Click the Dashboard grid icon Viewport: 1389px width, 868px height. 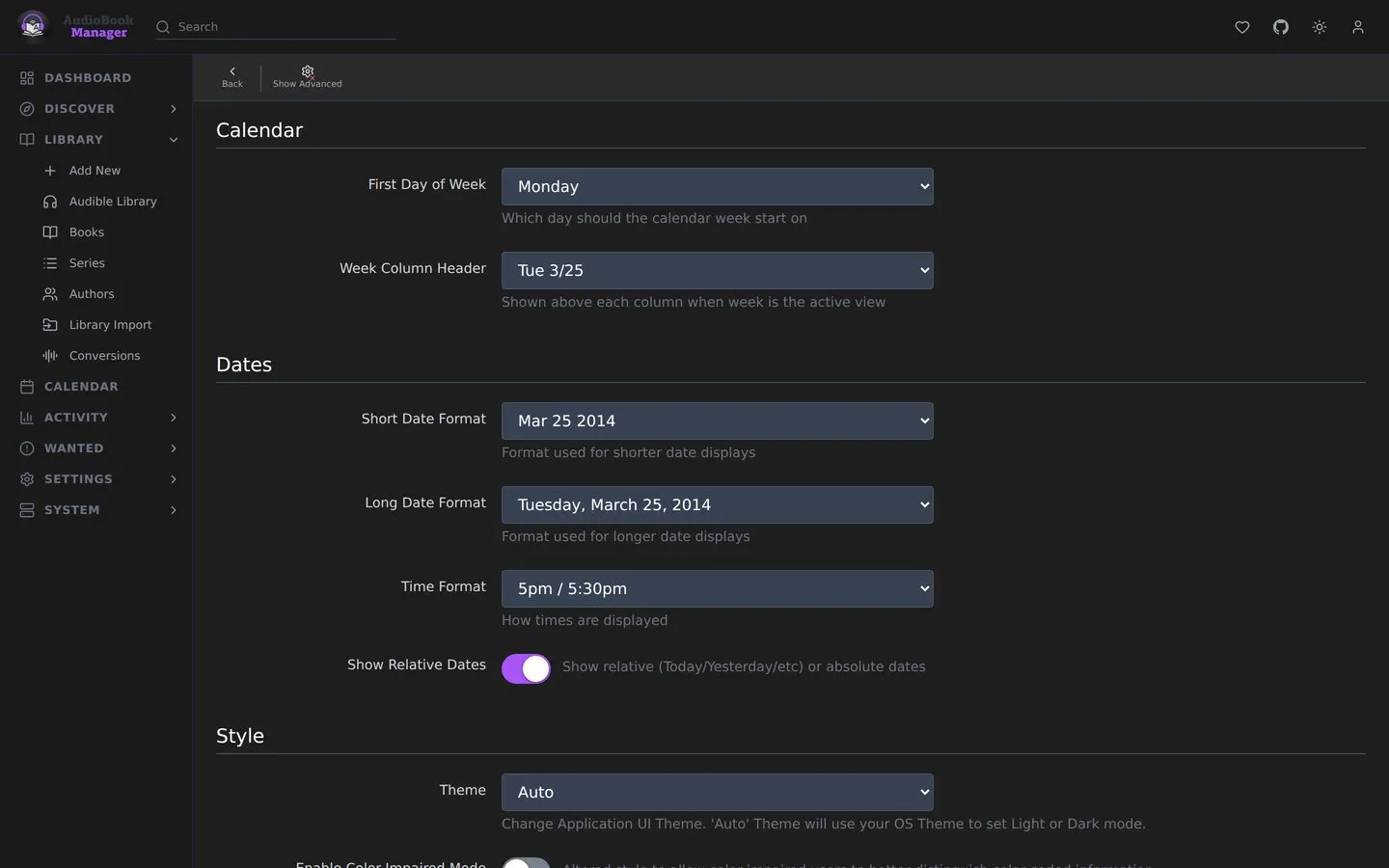pos(27,78)
